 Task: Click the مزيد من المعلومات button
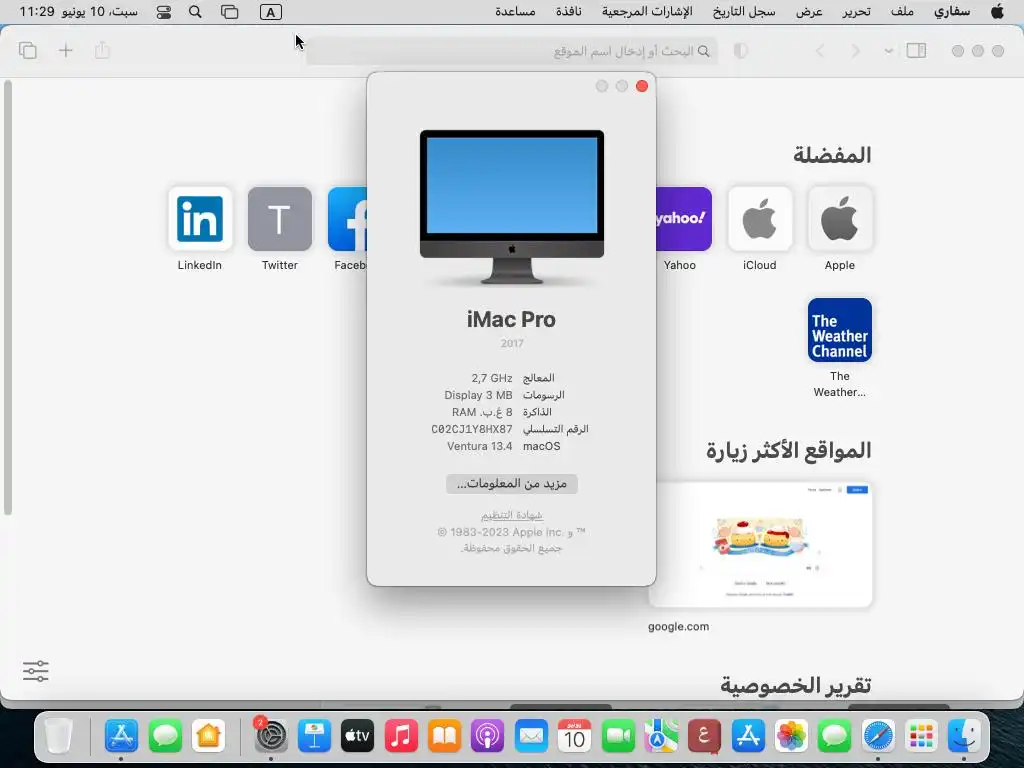(x=511, y=483)
